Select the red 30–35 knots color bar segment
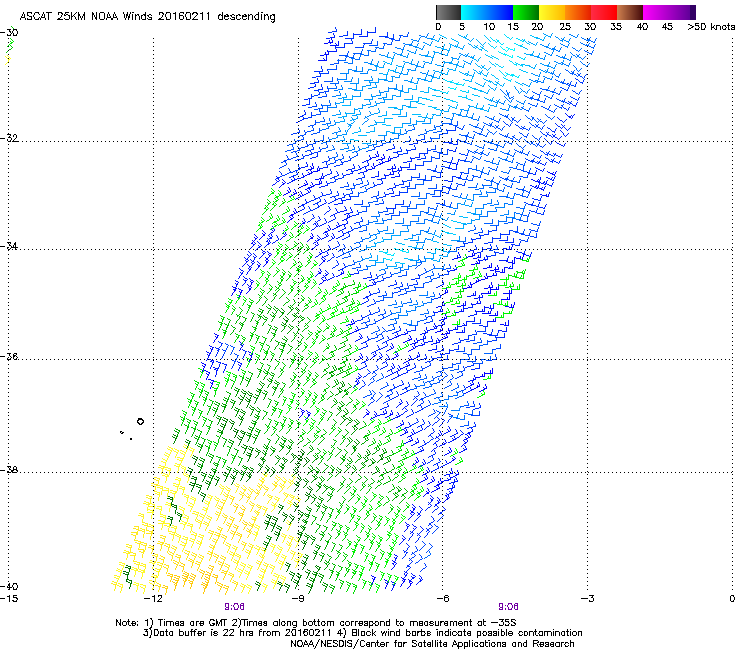The image size is (740, 650). pyautogui.click(x=604, y=12)
